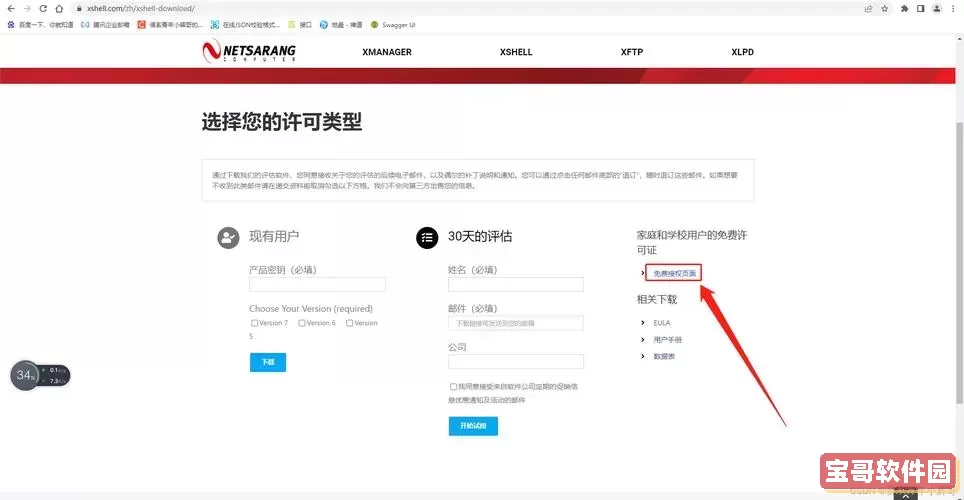Toggle the browser side panel icon

pyautogui.click(x=920, y=9)
